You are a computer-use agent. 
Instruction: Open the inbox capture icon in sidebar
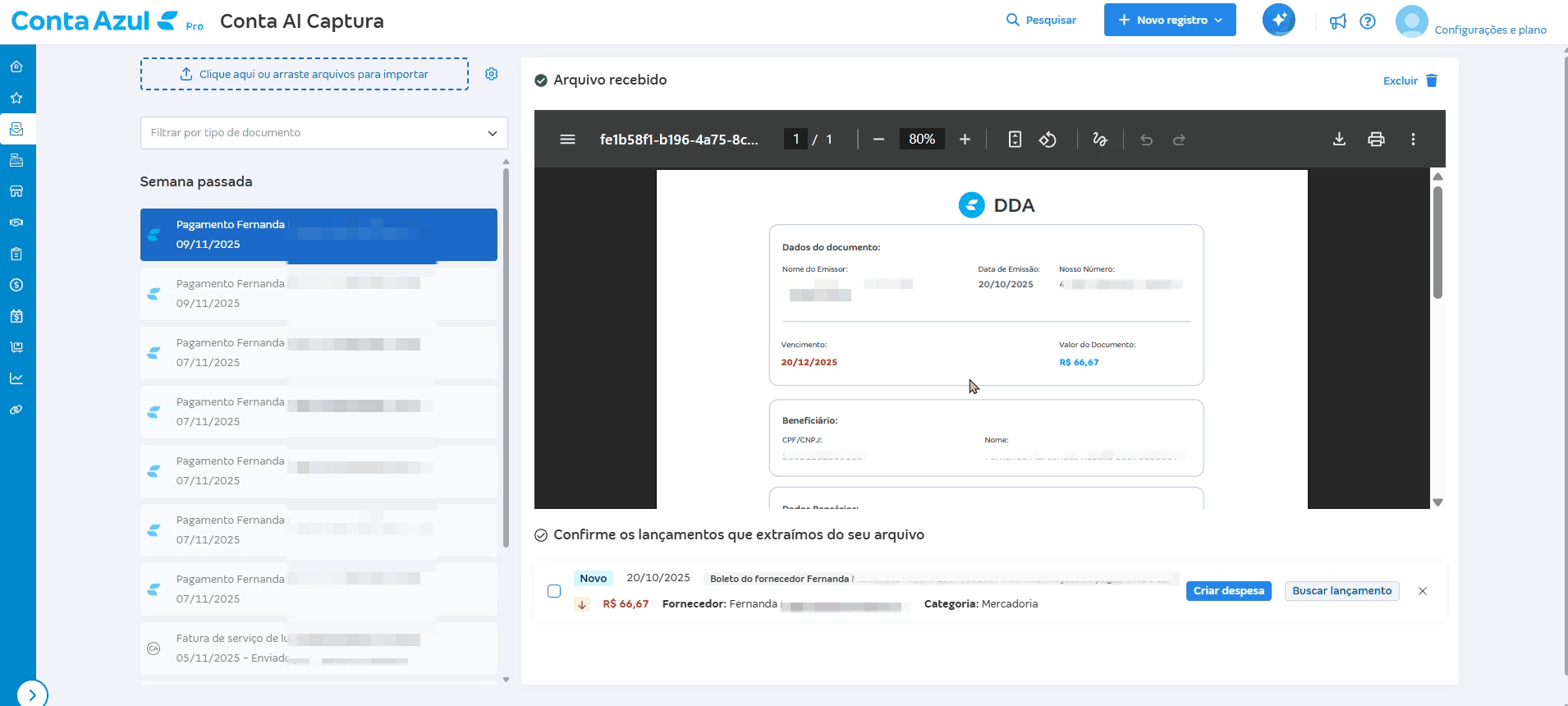pyautogui.click(x=16, y=129)
